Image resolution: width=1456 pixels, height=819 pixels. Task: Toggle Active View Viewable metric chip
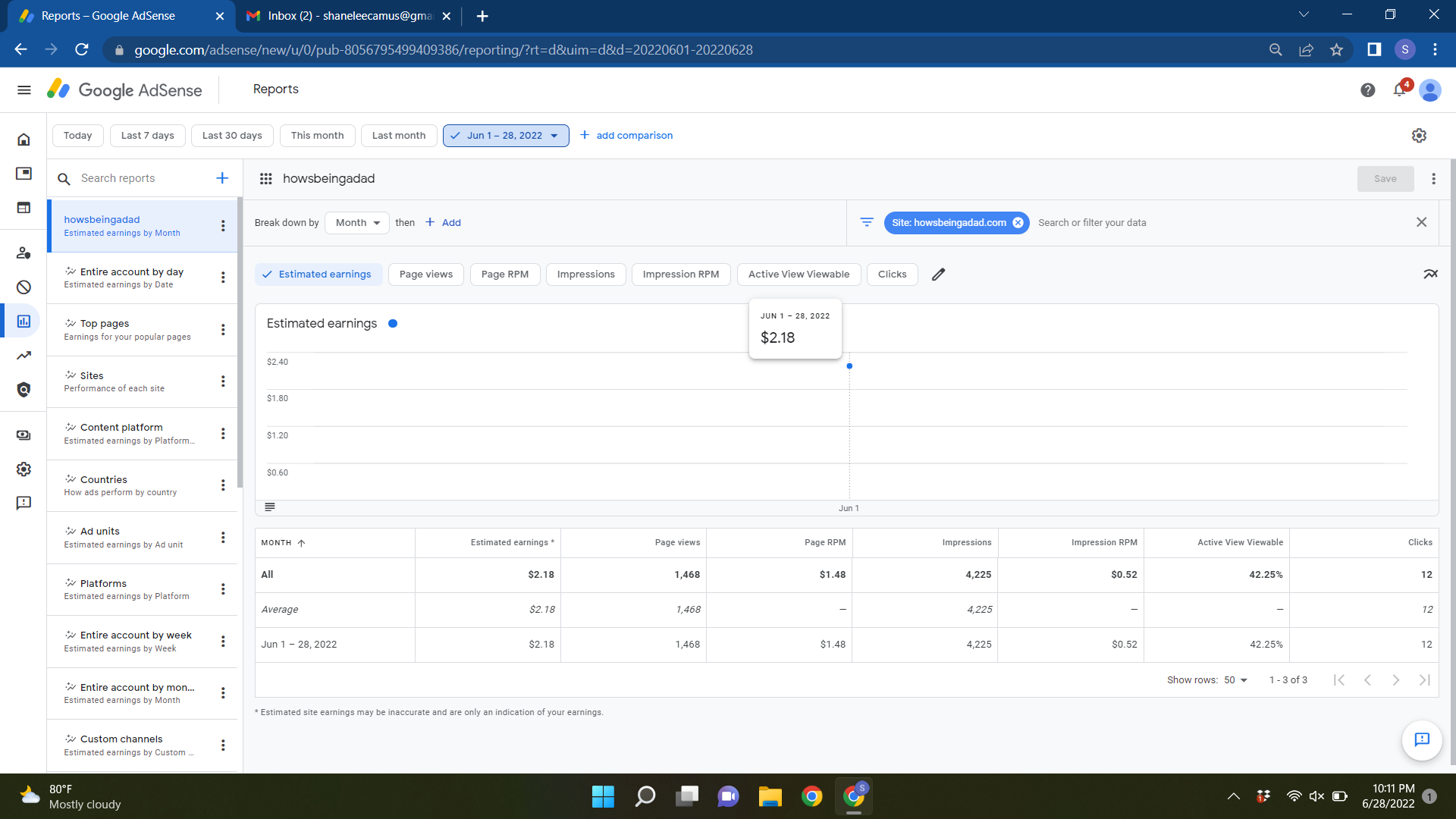coord(799,275)
